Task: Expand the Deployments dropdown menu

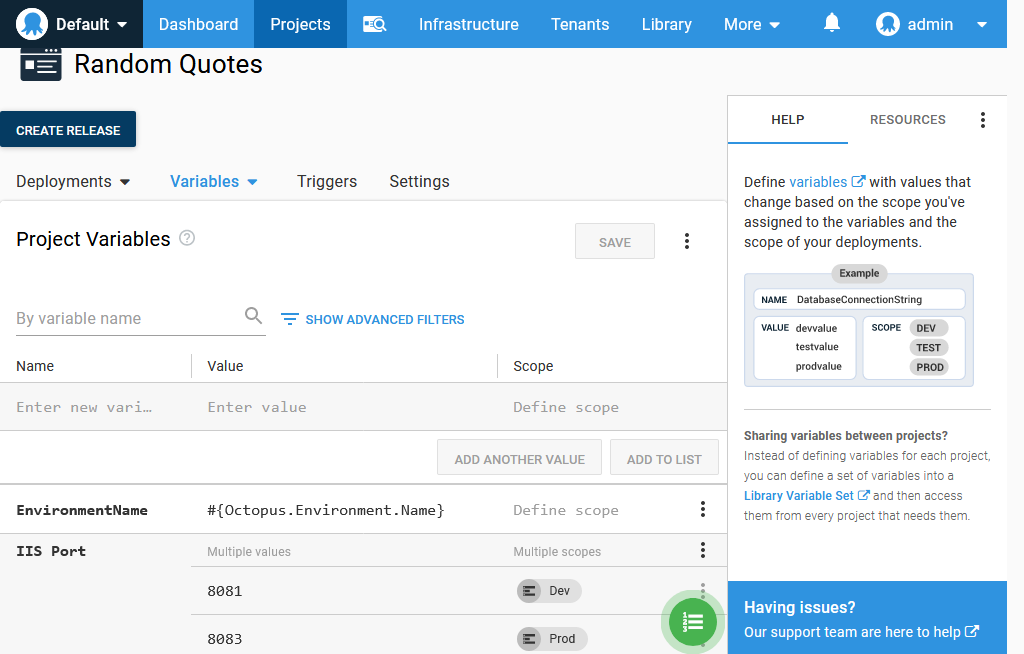Action: point(73,182)
